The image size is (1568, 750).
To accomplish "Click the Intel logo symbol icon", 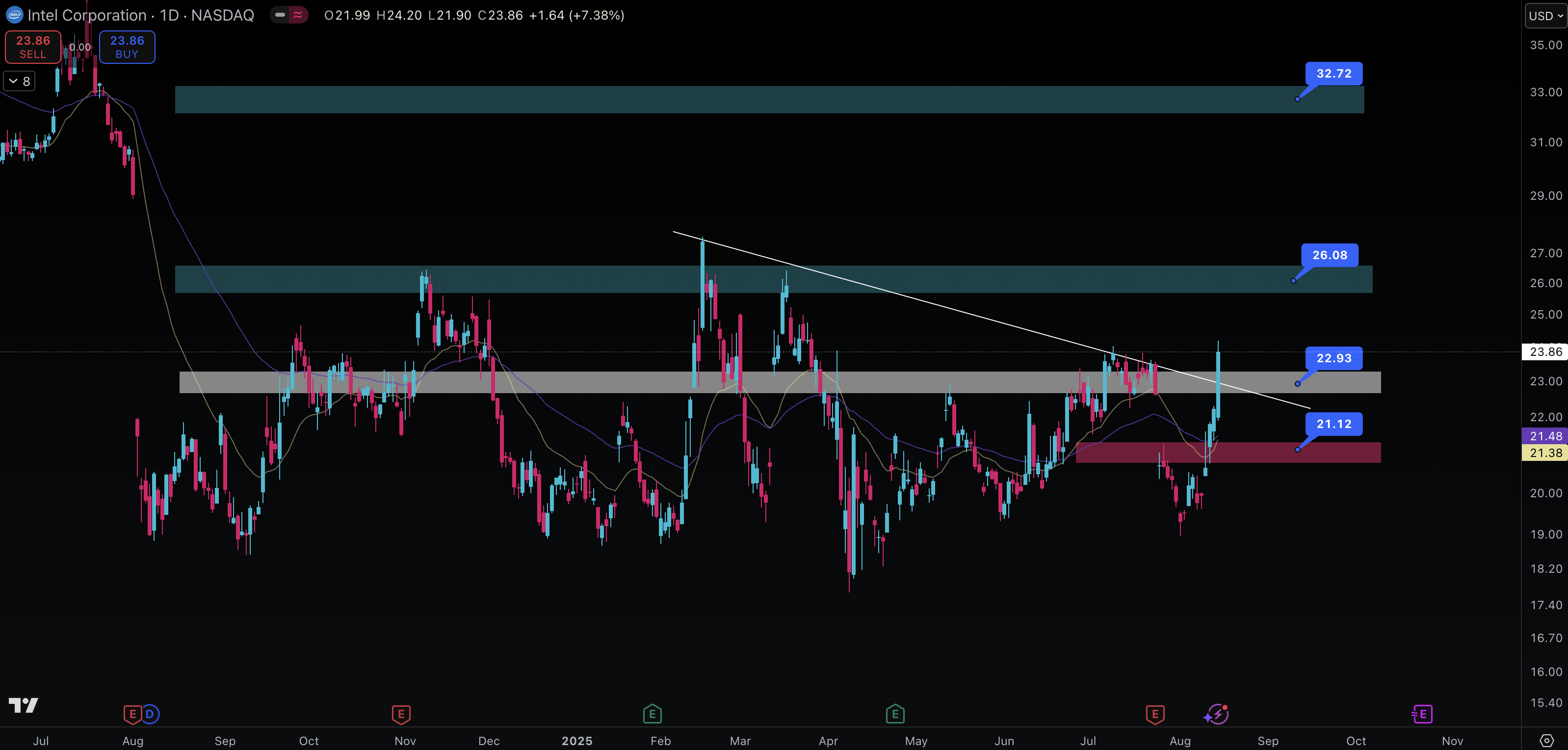I will pyautogui.click(x=14, y=15).
